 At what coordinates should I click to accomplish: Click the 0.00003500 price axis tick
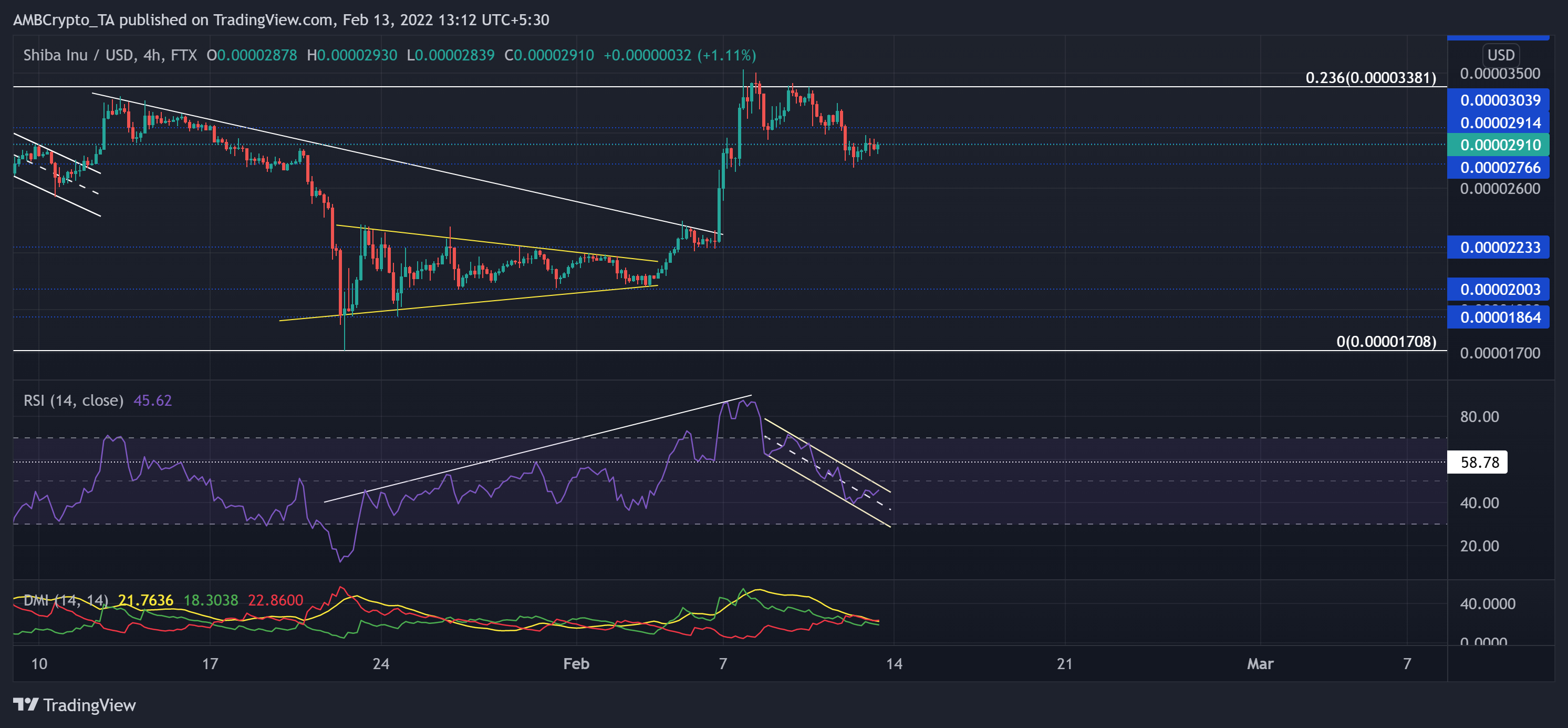tap(1500, 74)
